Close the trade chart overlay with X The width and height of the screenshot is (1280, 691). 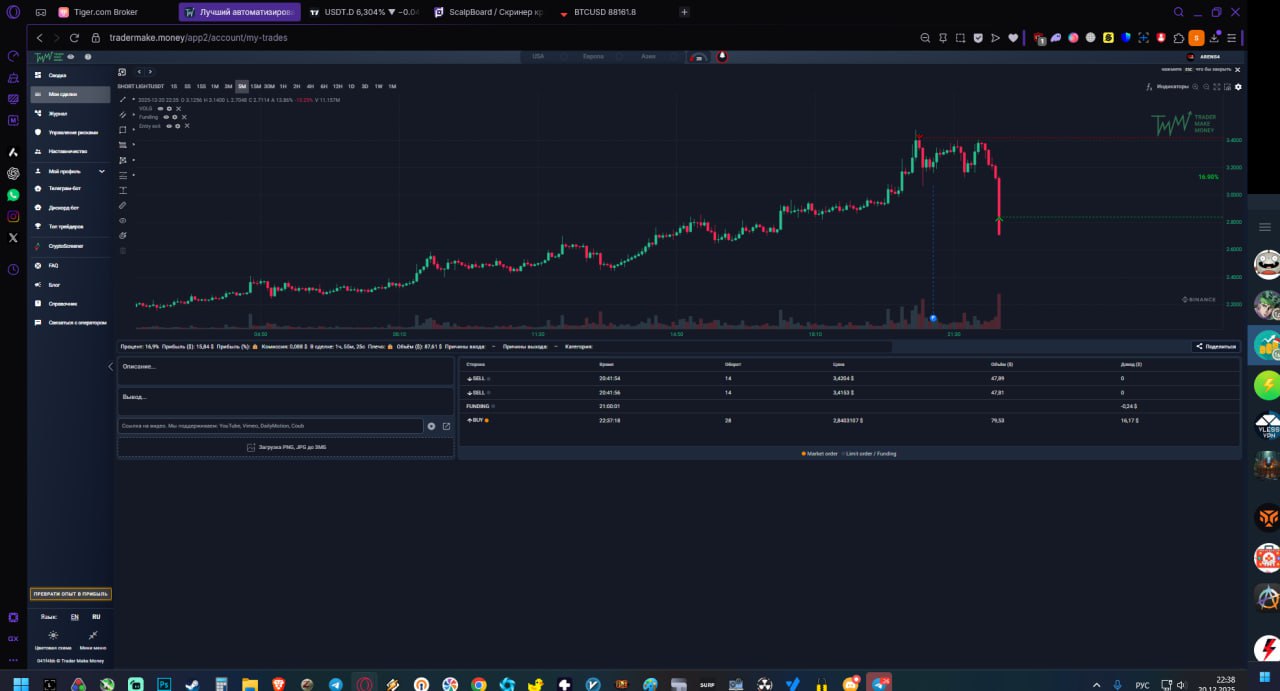coord(1238,70)
